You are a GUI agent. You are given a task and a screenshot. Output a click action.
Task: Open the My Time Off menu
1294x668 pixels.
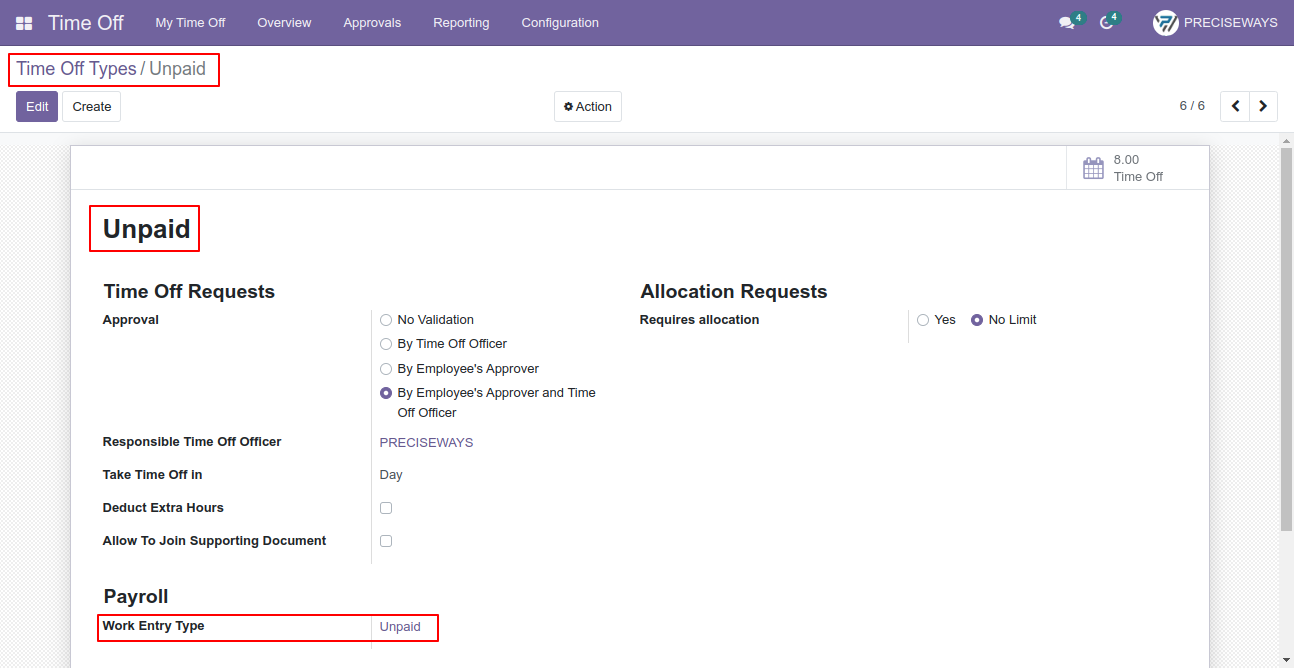(190, 23)
